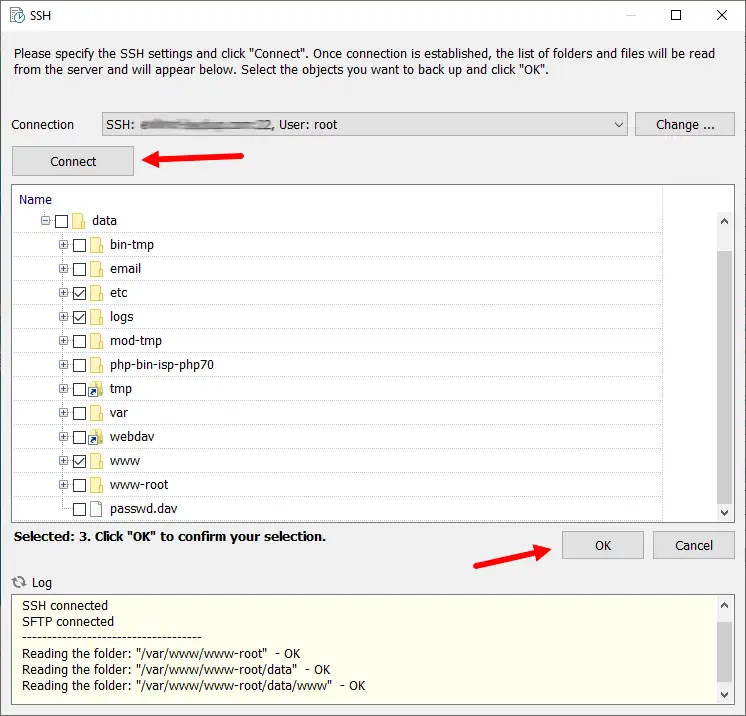Expand the webdav folder
The image size is (746, 716).
coord(63,436)
